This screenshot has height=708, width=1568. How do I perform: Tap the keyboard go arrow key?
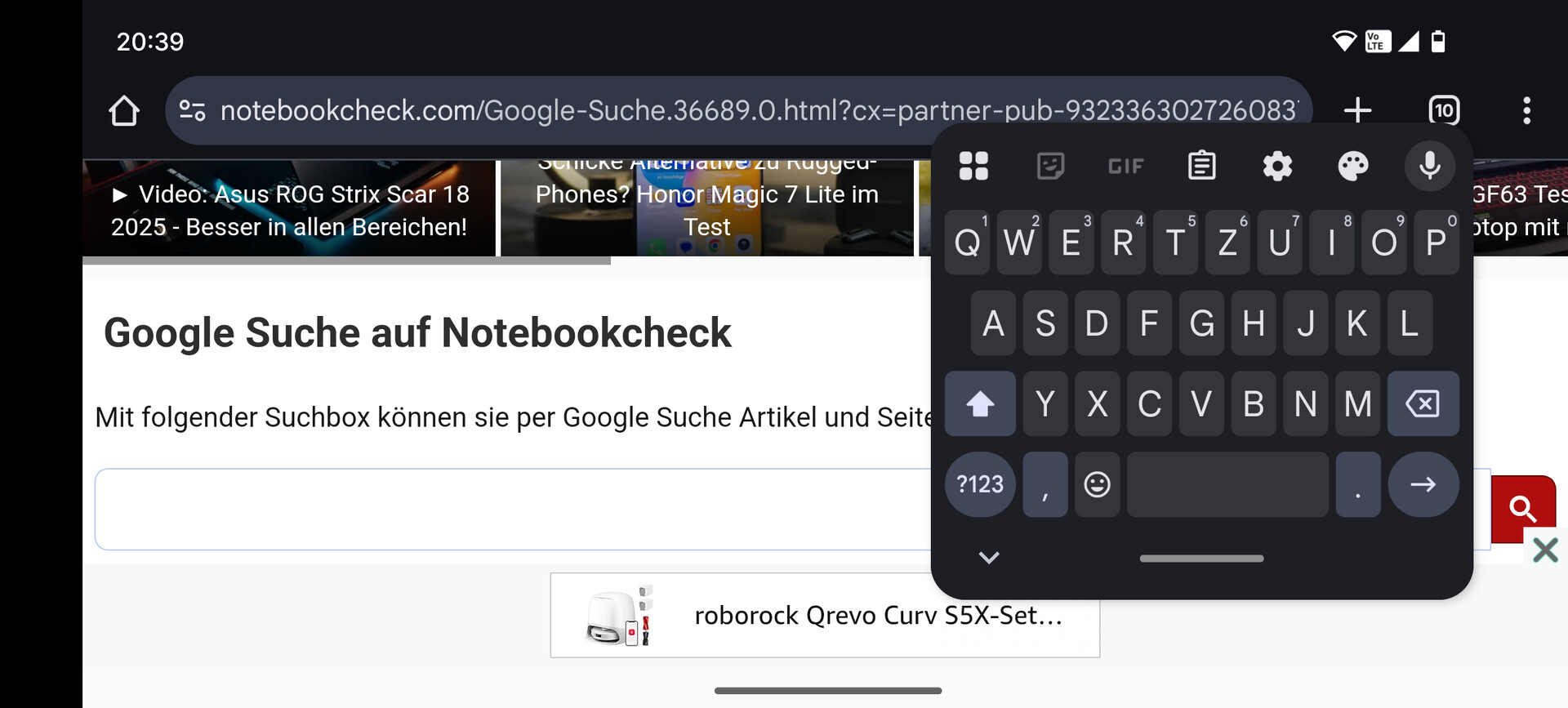click(x=1423, y=484)
